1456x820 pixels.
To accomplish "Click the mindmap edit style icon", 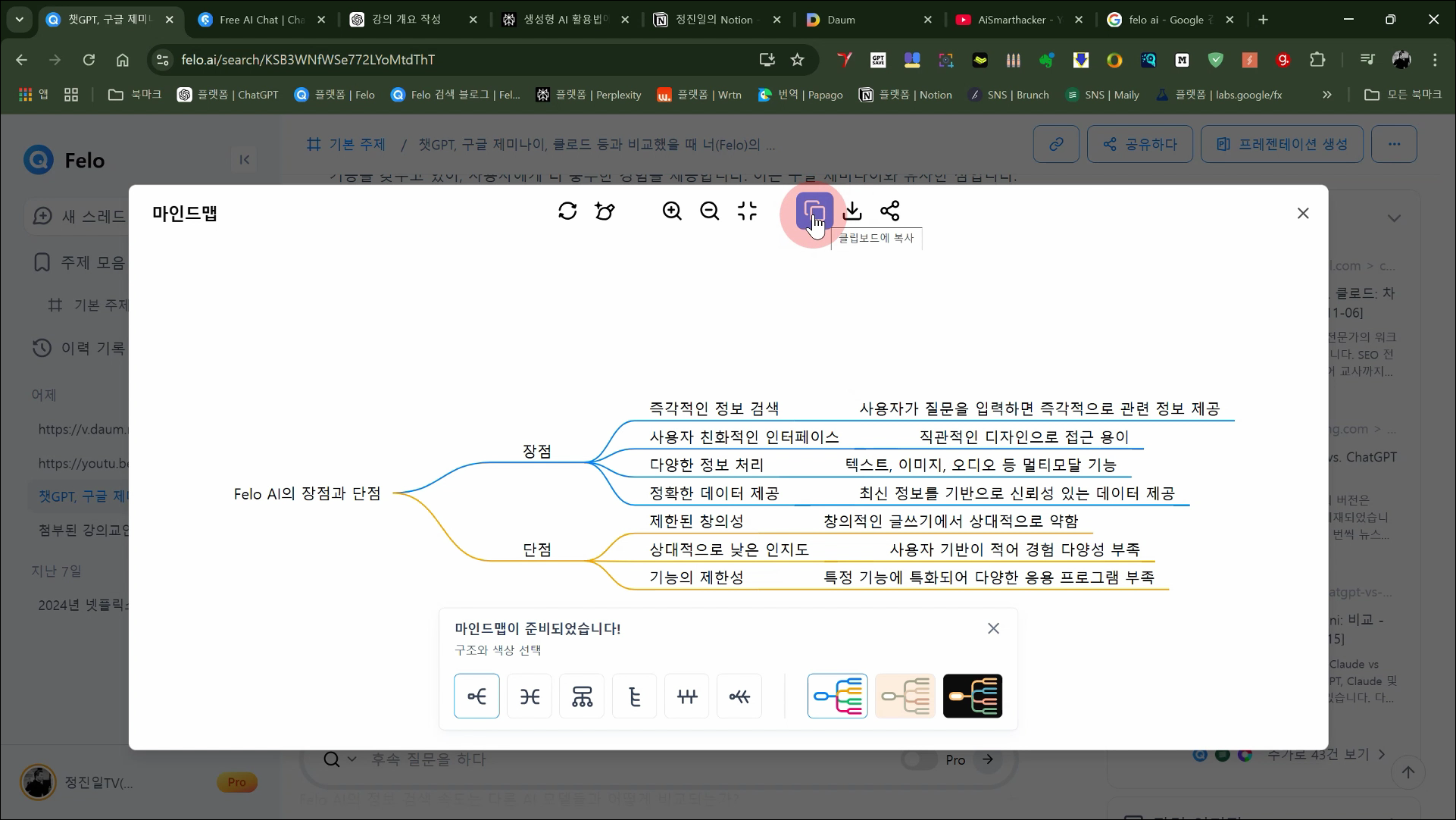I will coord(605,211).
